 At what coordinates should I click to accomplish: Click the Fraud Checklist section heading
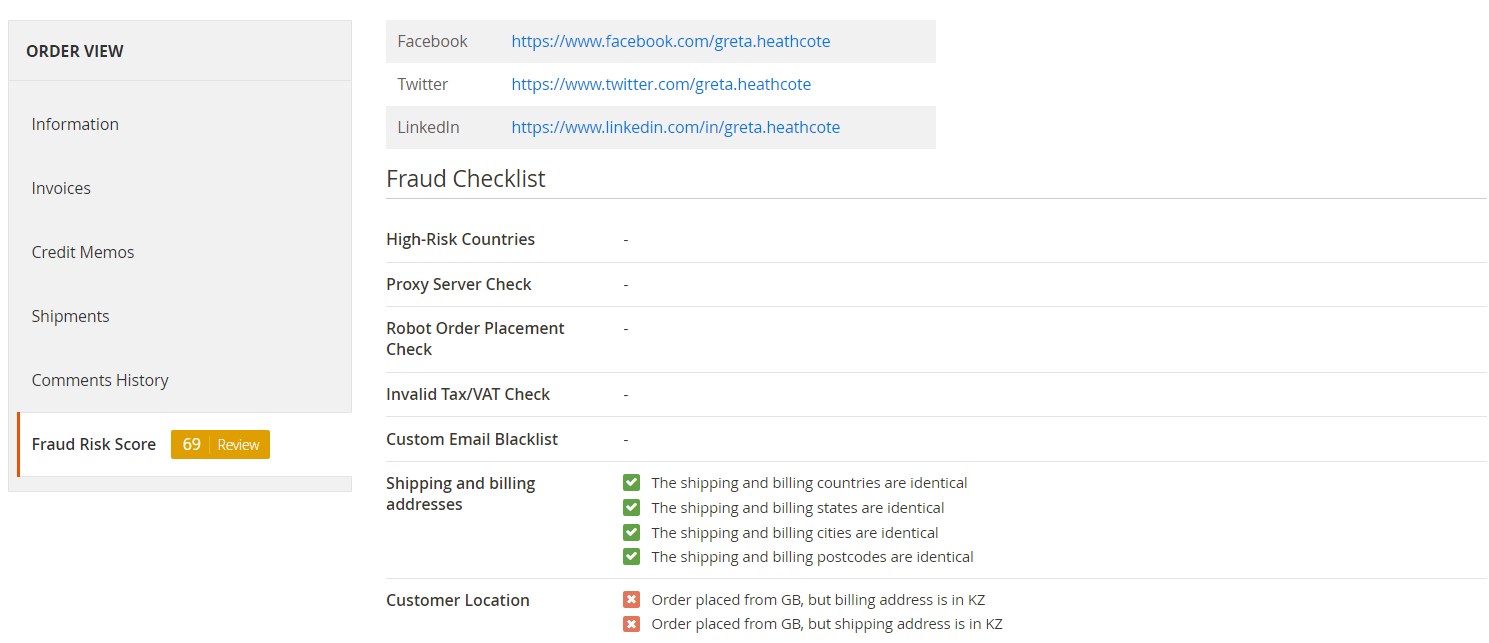466,179
